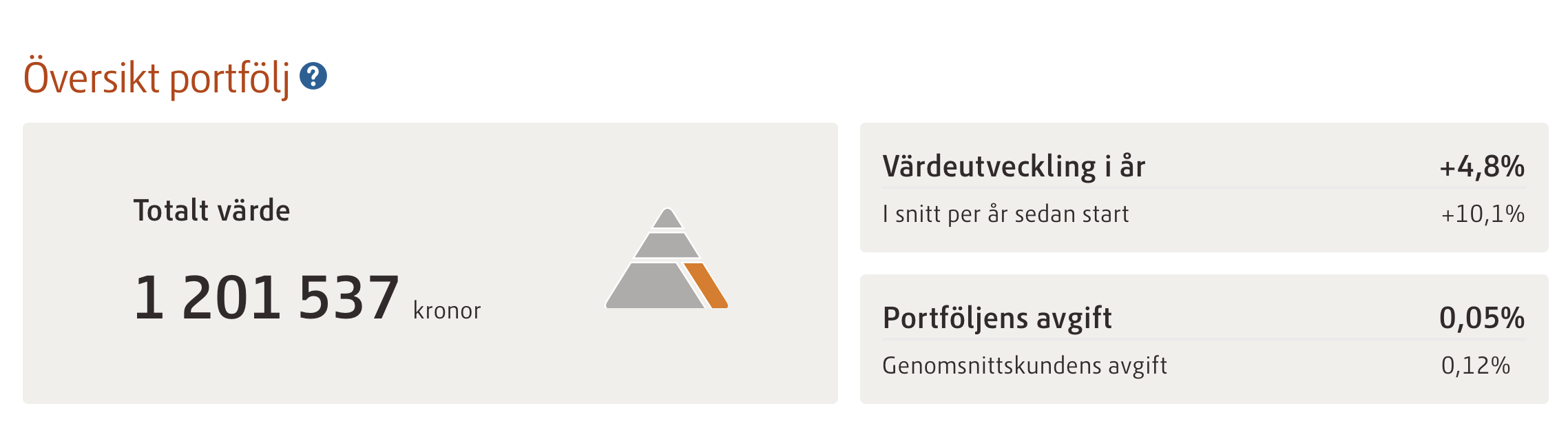Click the Översikt portfölj heading
The width and height of the screenshot is (1568, 426).
[156, 77]
